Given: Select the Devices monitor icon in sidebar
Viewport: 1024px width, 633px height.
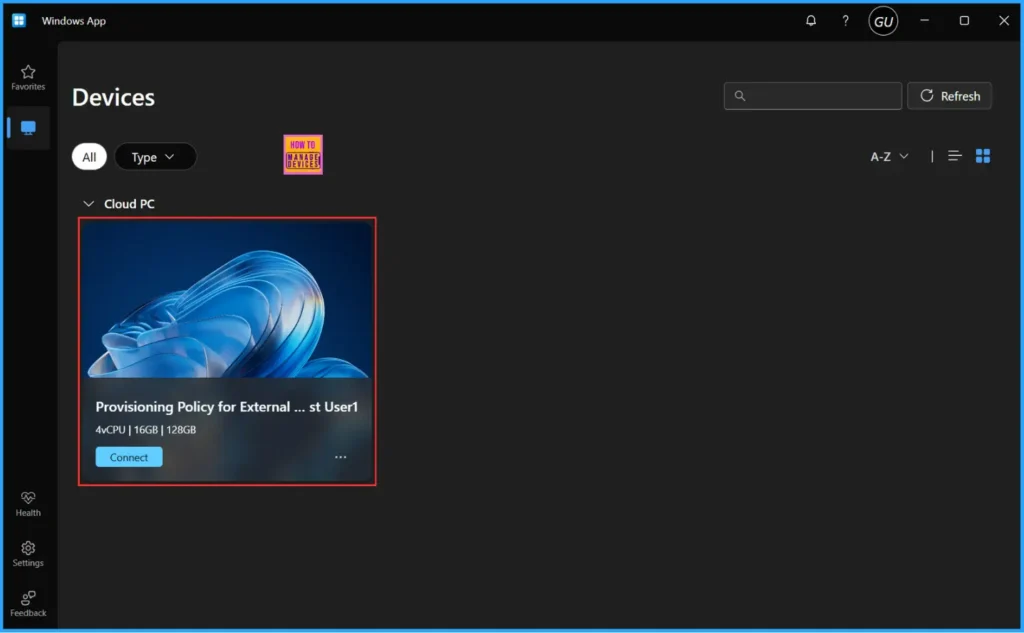Looking at the screenshot, I should [x=28, y=128].
